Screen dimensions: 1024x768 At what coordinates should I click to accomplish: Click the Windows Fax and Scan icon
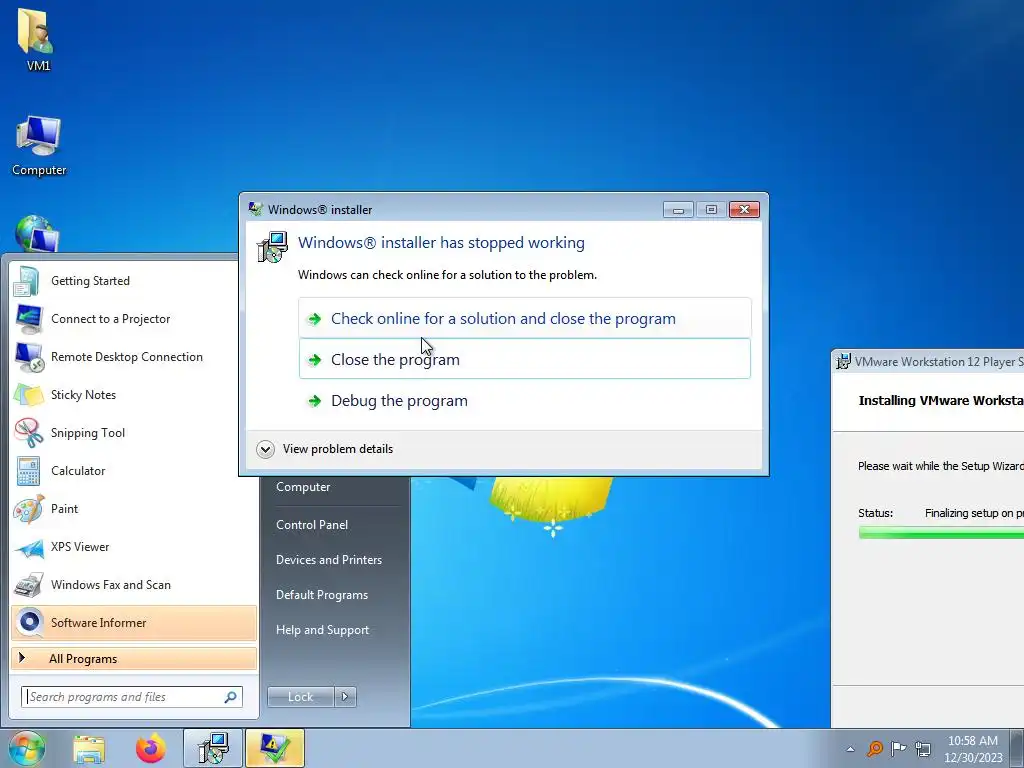[x=28, y=584]
